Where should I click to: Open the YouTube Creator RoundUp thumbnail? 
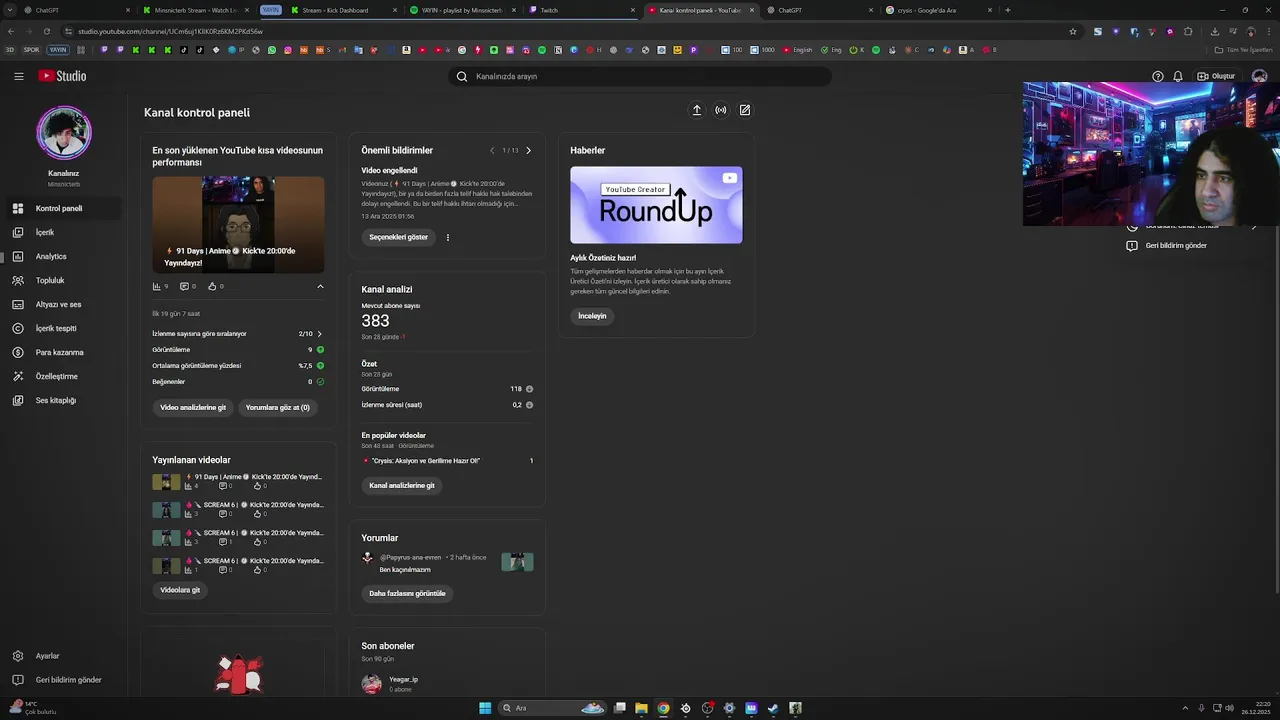656,205
